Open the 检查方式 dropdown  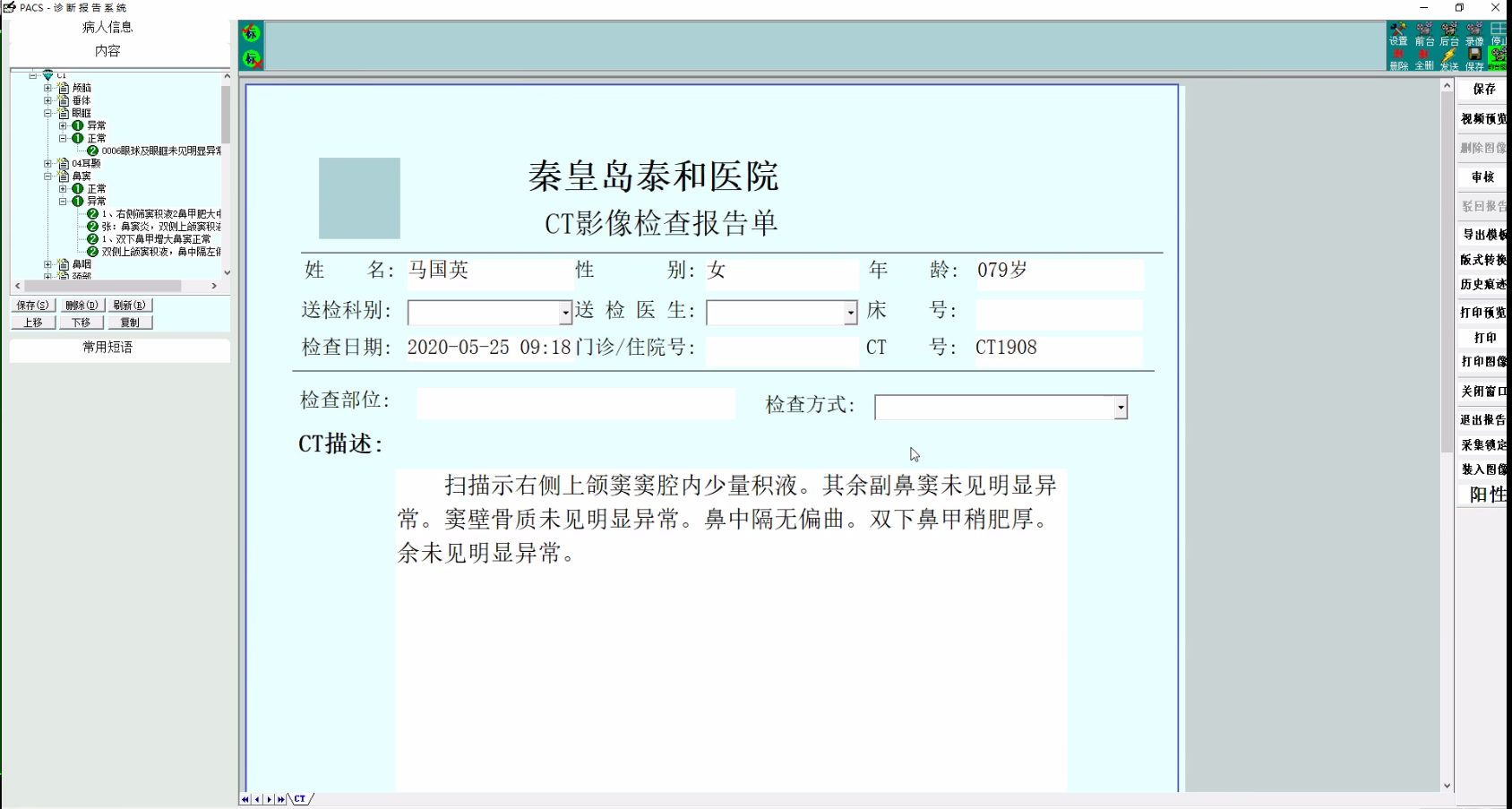pyautogui.click(x=1121, y=408)
